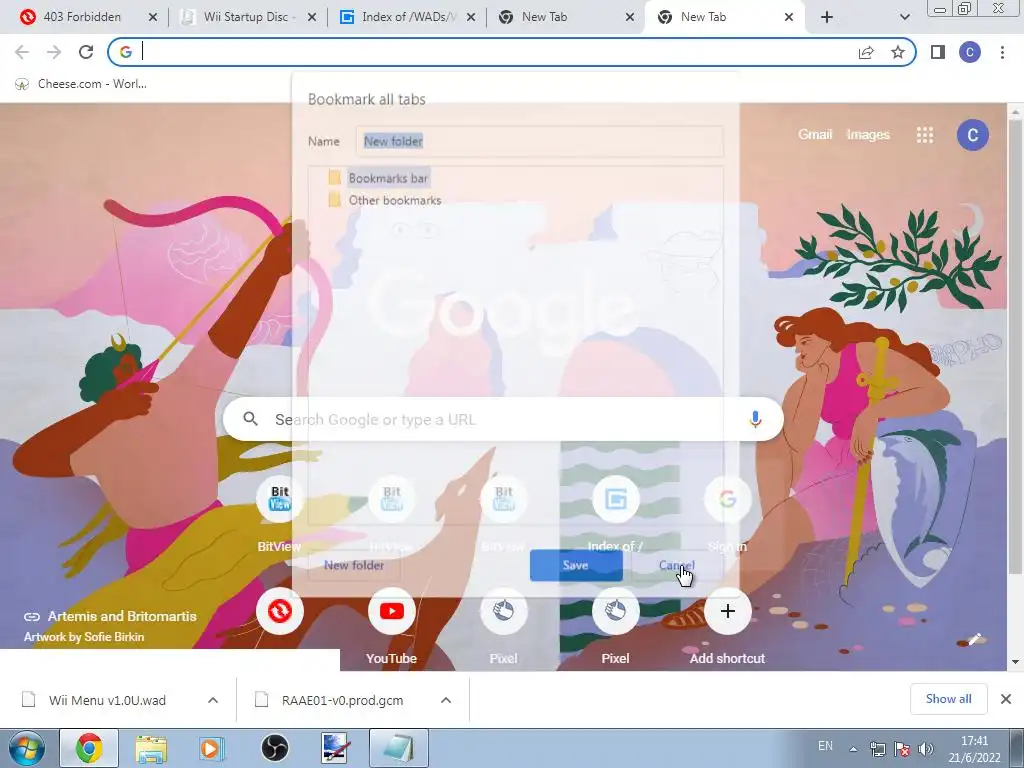Open the Chrome three-dot menu
Image resolution: width=1024 pixels, height=768 pixels.
pos(1002,52)
